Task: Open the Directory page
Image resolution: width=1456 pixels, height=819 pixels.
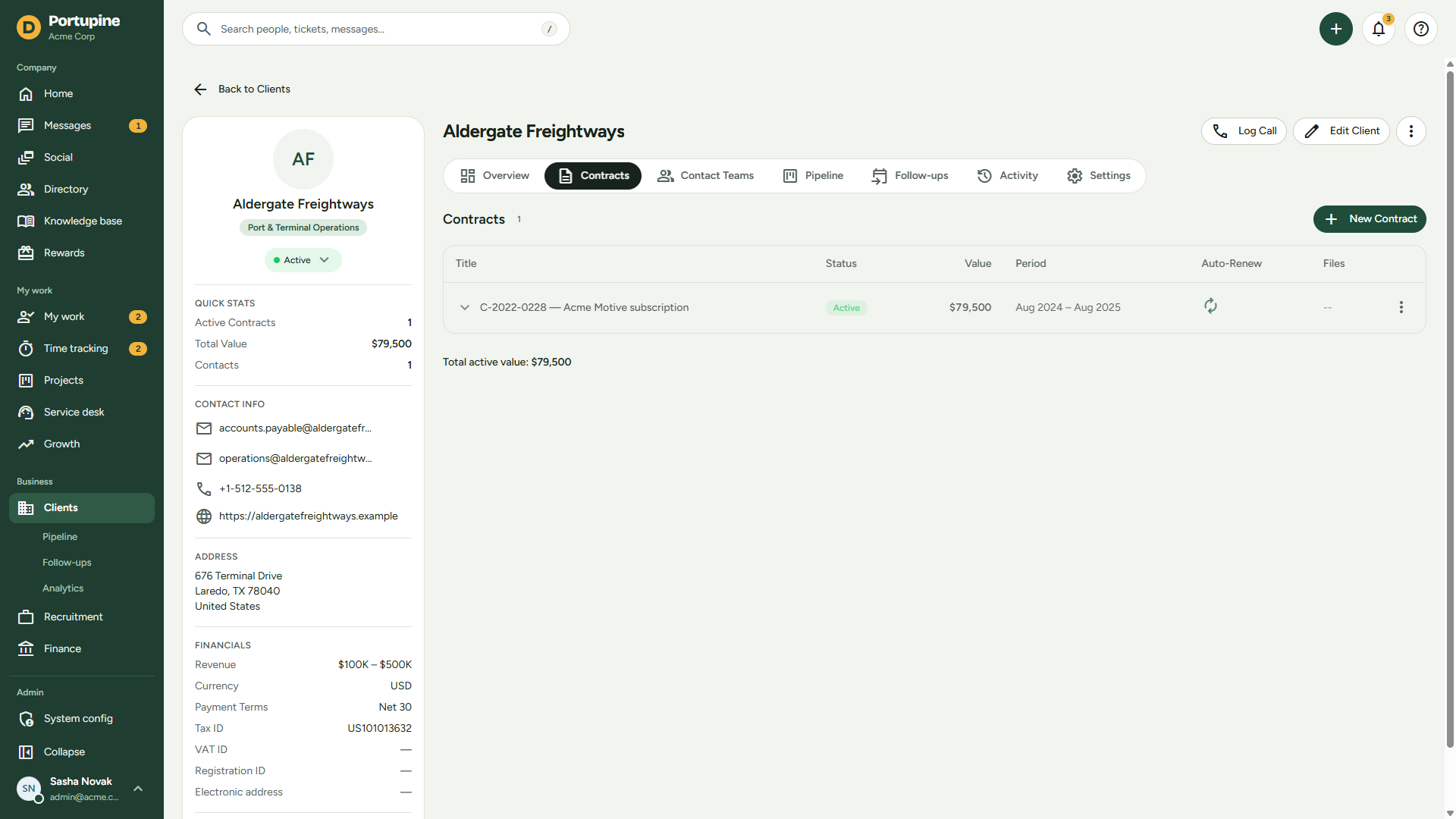Action: click(x=82, y=190)
